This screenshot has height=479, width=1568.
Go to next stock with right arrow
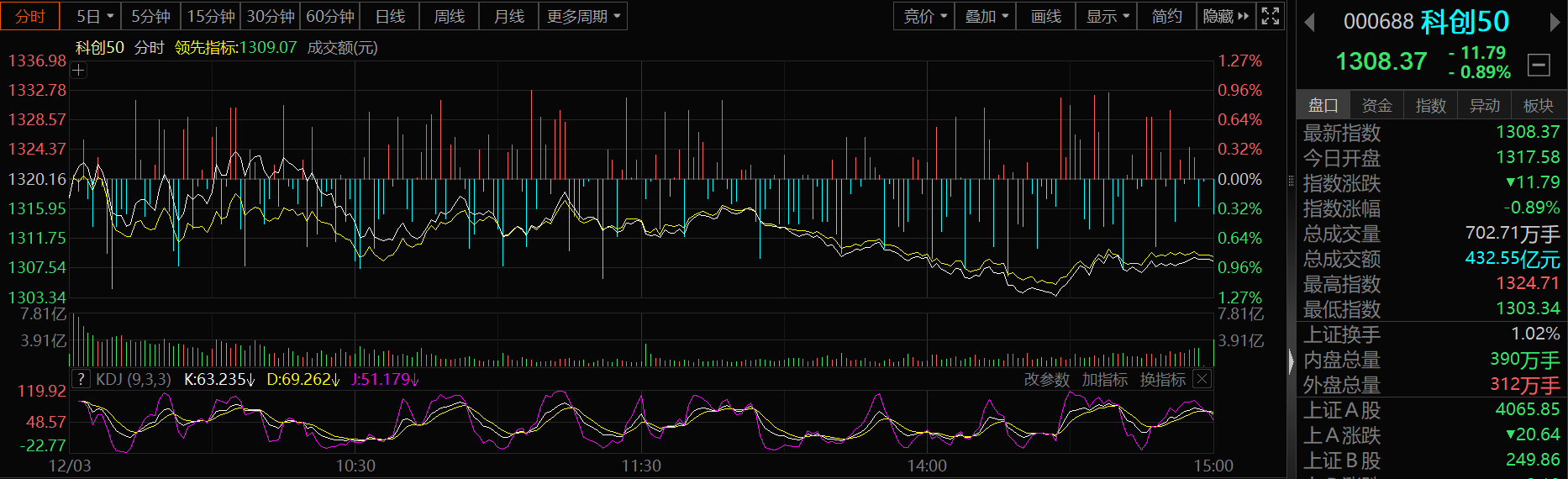1555,23
